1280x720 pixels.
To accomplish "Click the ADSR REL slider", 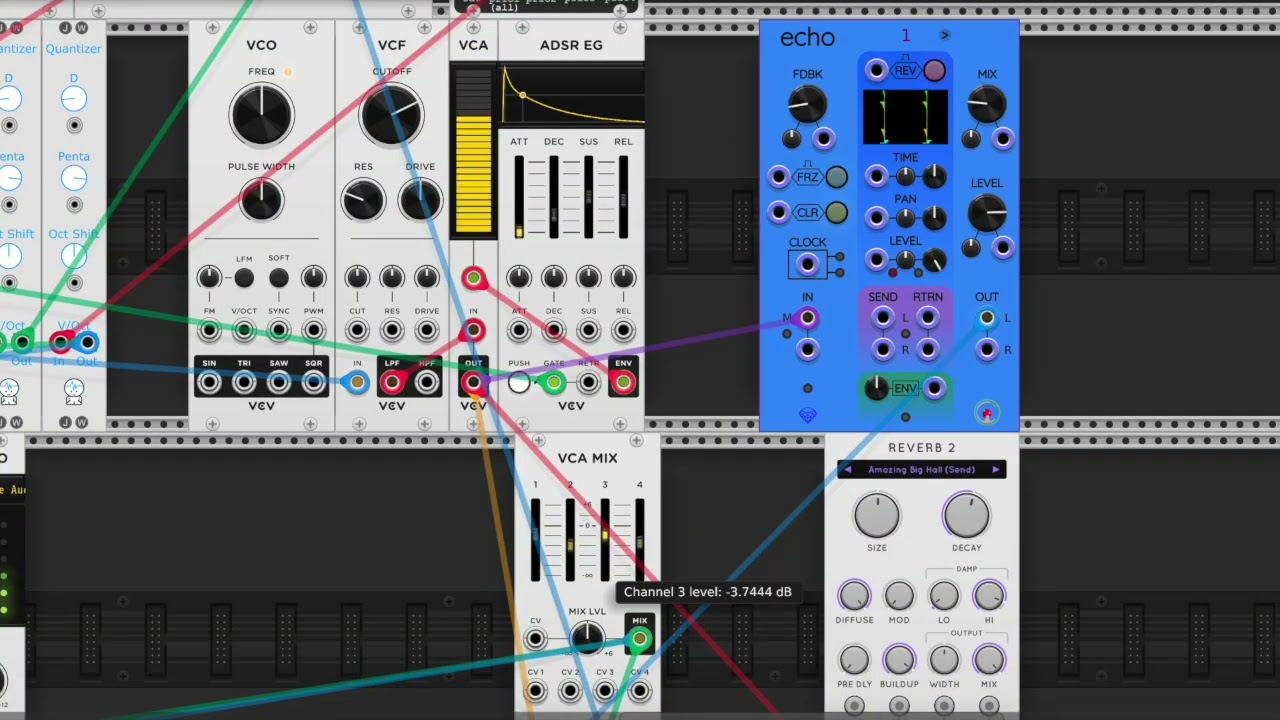I will (624, 197).
